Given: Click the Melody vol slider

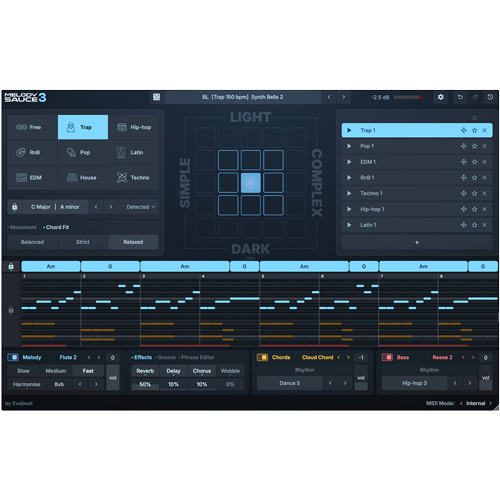Looking at the screenshot, I should click(x=113, y=378).
